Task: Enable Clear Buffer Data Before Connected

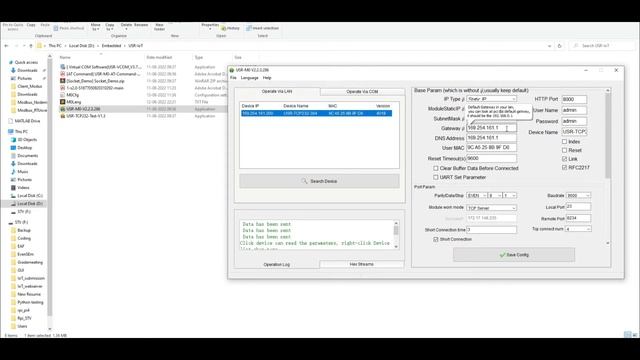Action: click(436, 168)
